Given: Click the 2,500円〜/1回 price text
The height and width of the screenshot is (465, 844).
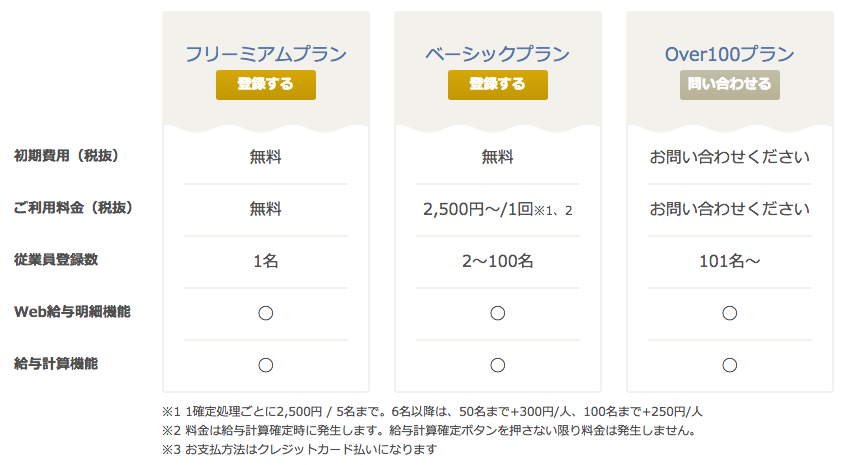Looking at the screenshot, I should pyautogui.click(x=477, y=209).
